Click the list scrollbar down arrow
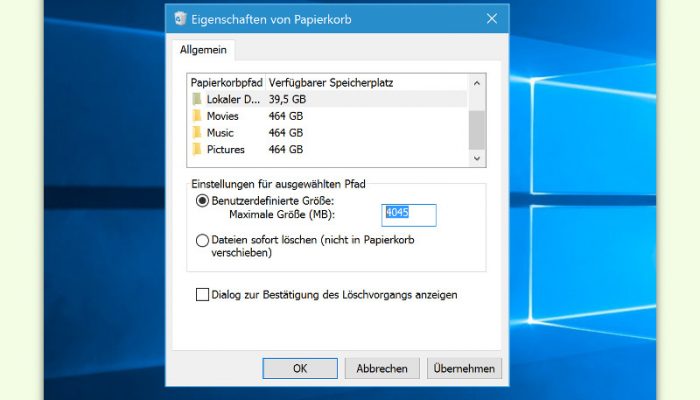This screenshot has width=700, height=400. 477,158
